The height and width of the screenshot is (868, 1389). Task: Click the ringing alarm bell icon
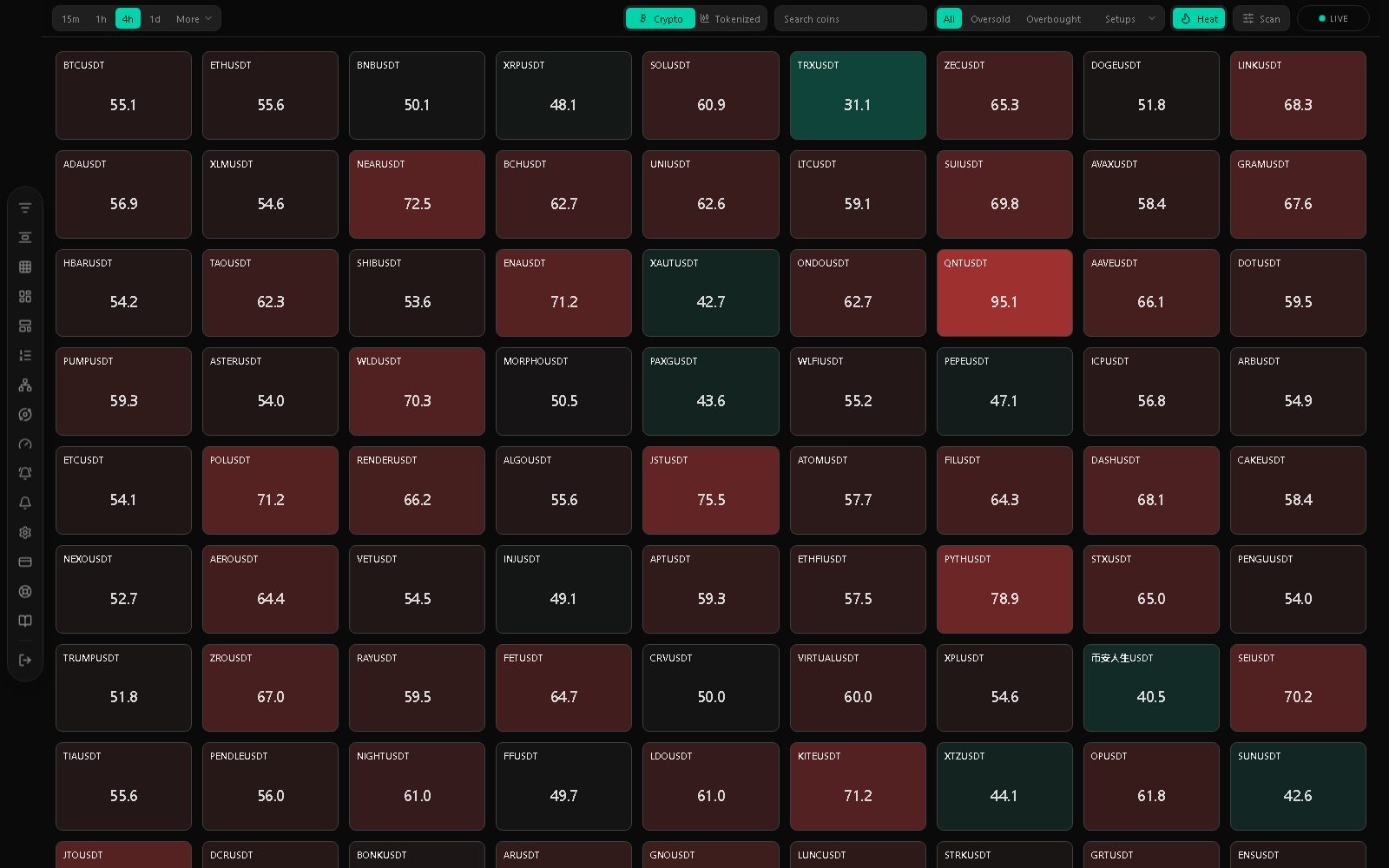point(25,474)
